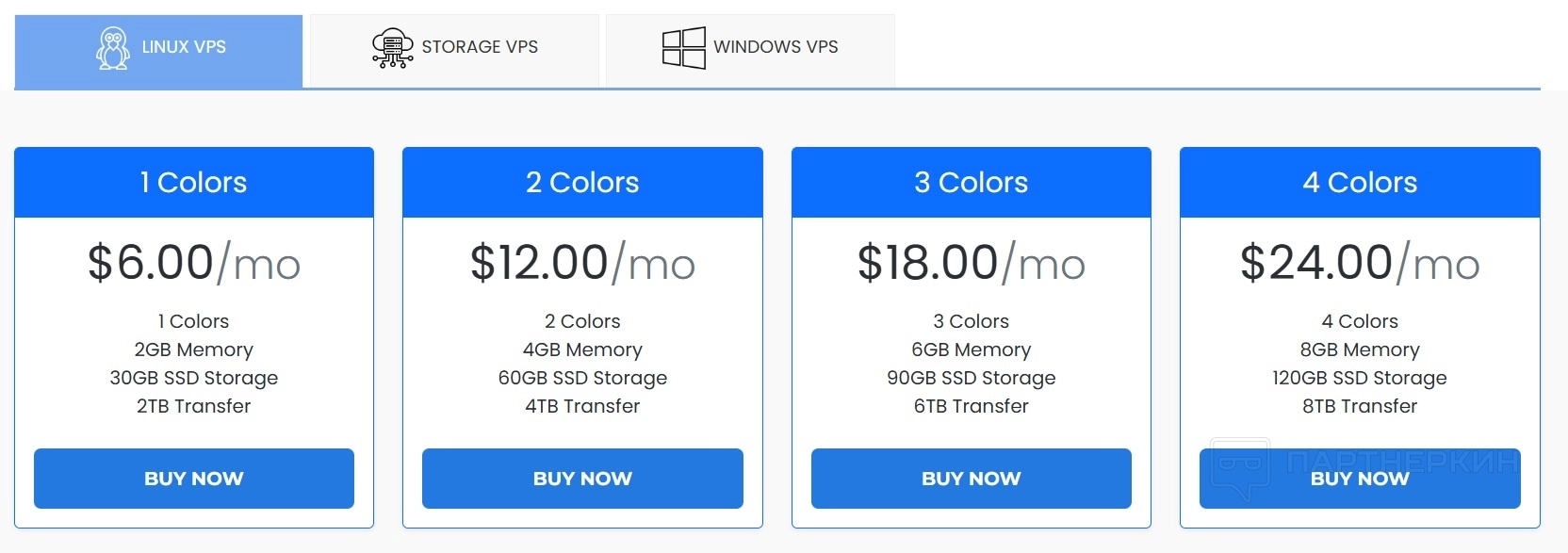Click the Partnerkin watermark speech-bubble logo

1239,466
